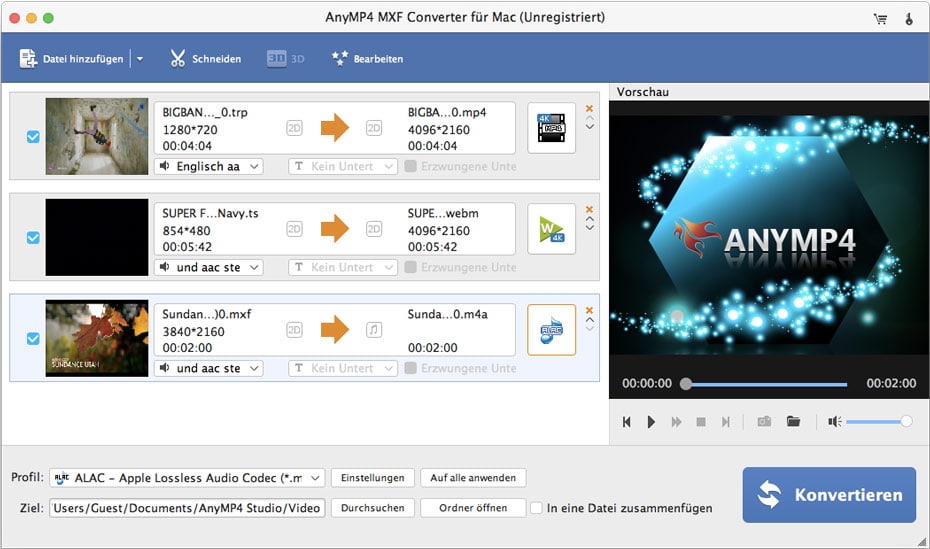Viewport: 930px width, 549px height.
Task: Mute audio with speaker icon
Action: click(835, 422)
